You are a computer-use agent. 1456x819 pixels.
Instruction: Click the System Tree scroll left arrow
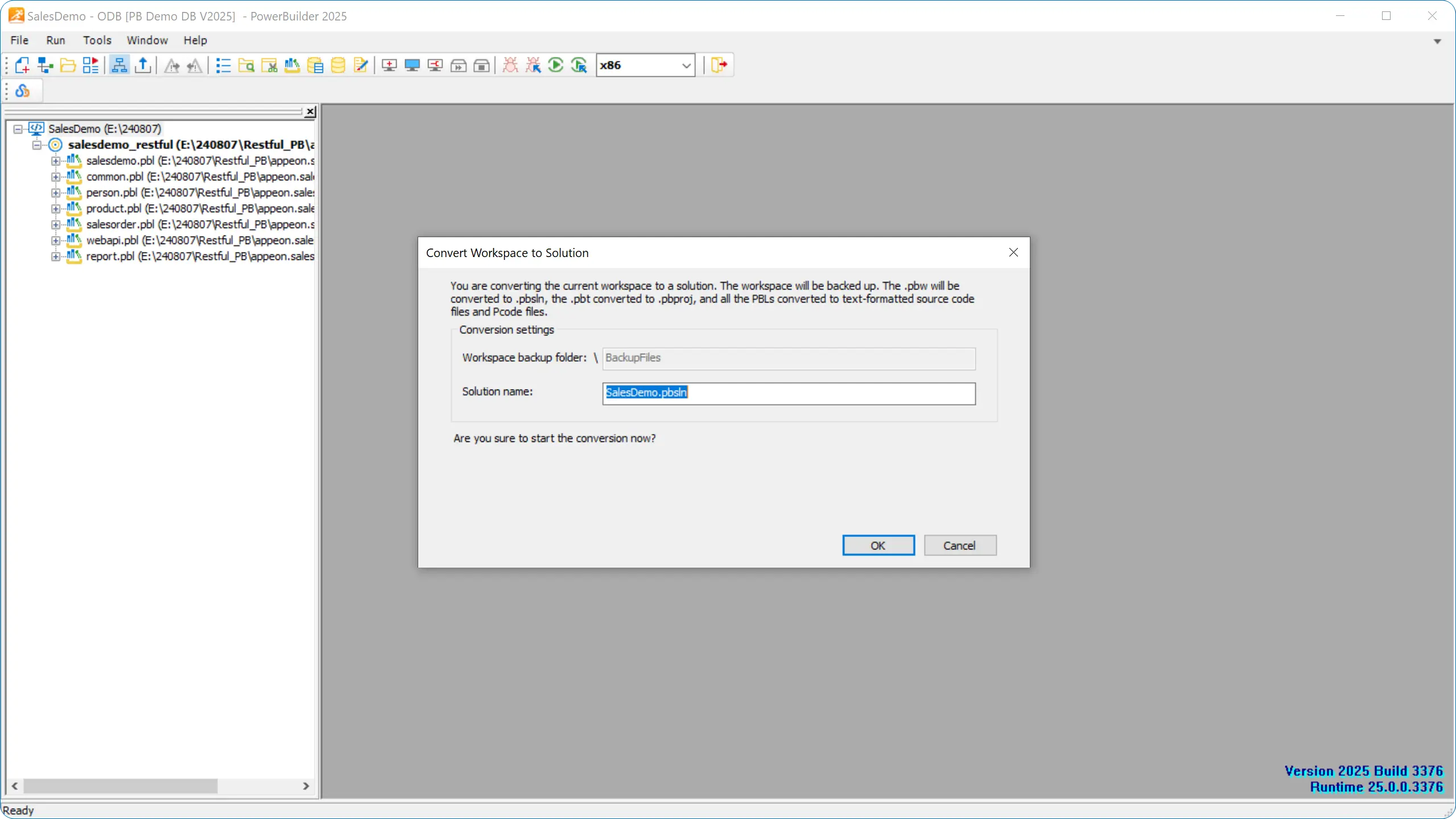click(15, 786)
